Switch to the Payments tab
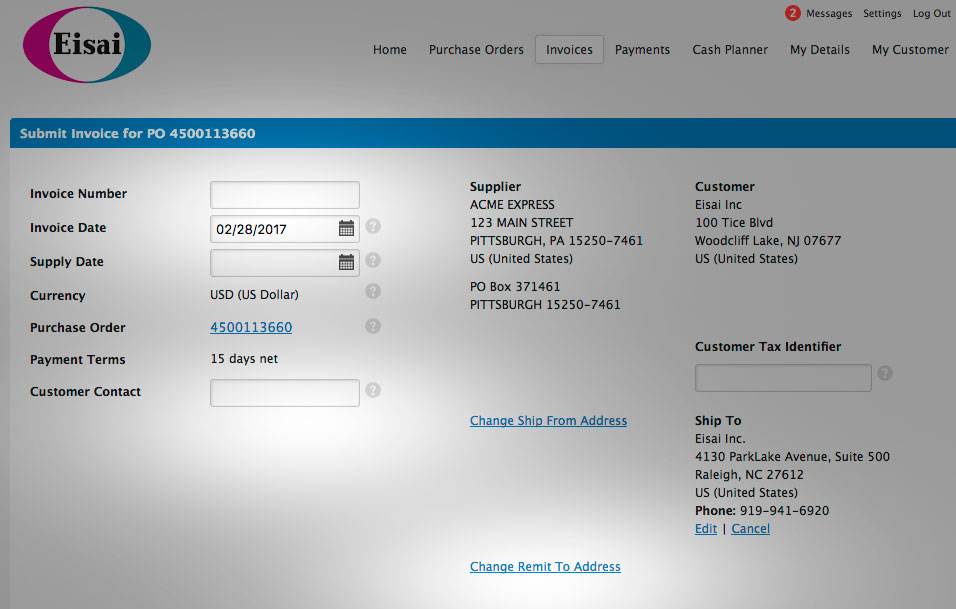This screenshot has height=609, width=956. tap(642, 49)
